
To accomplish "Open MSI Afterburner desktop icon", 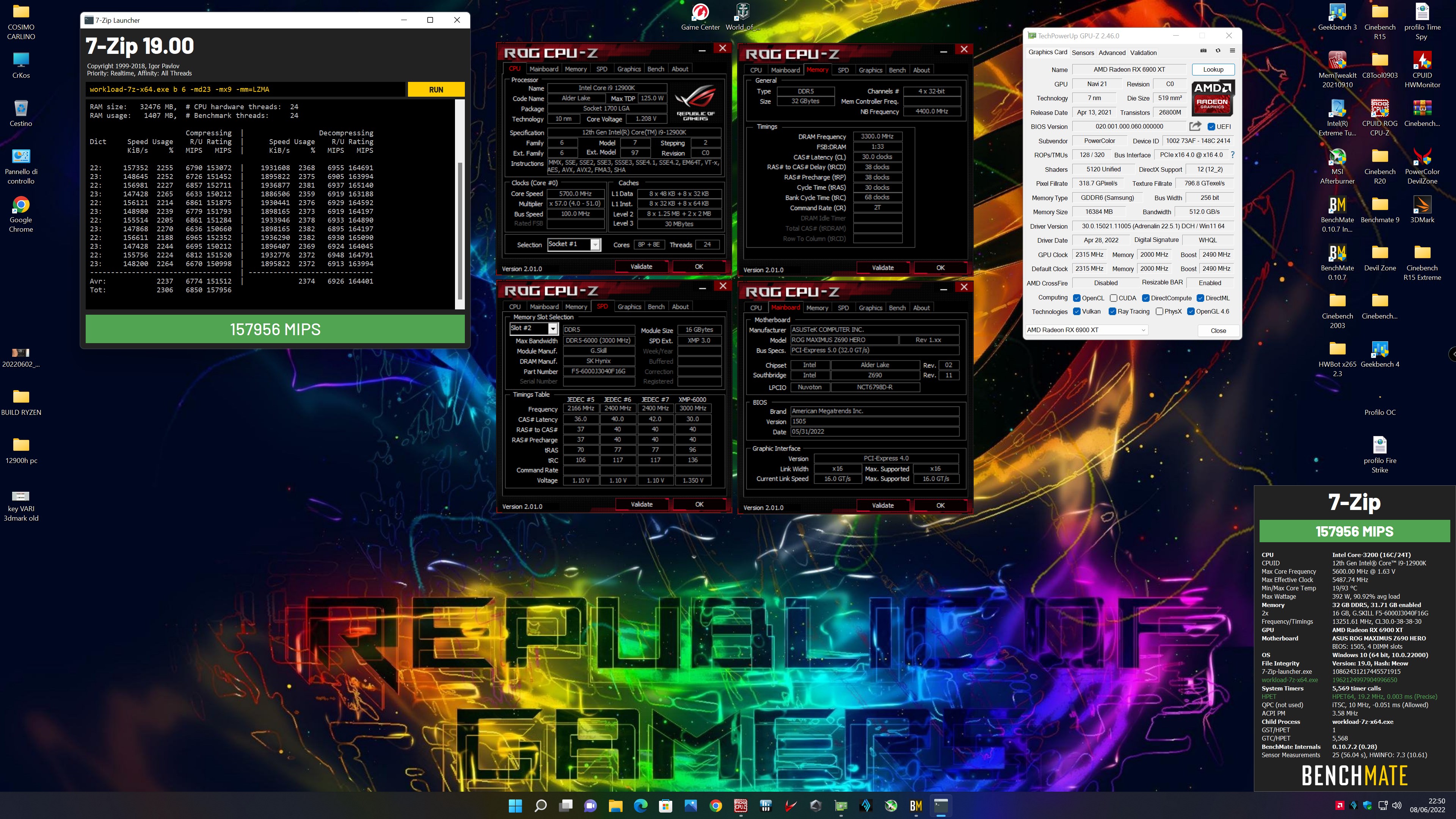I will click(1337, 166).
